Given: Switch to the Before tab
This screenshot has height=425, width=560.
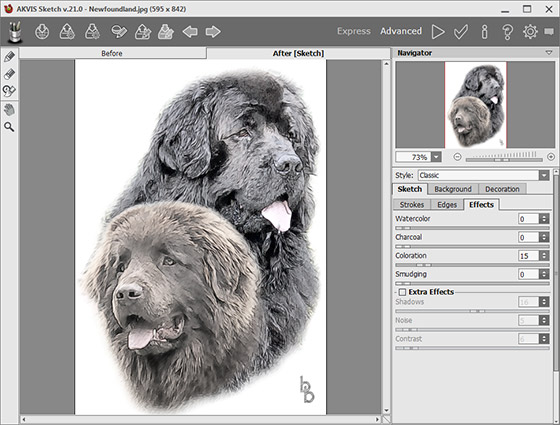Looking at the screenshot, I should pos(112,54).
